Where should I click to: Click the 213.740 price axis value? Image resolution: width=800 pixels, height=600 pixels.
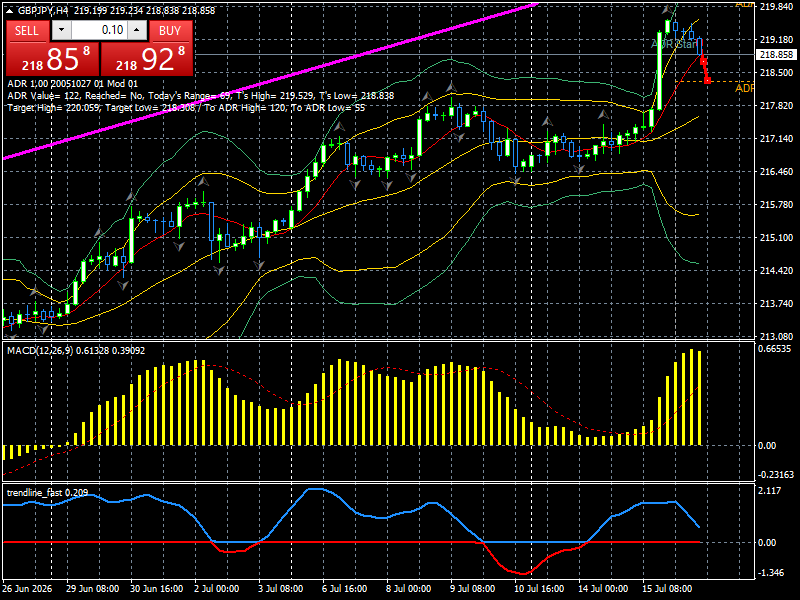[x=777, y=304]
